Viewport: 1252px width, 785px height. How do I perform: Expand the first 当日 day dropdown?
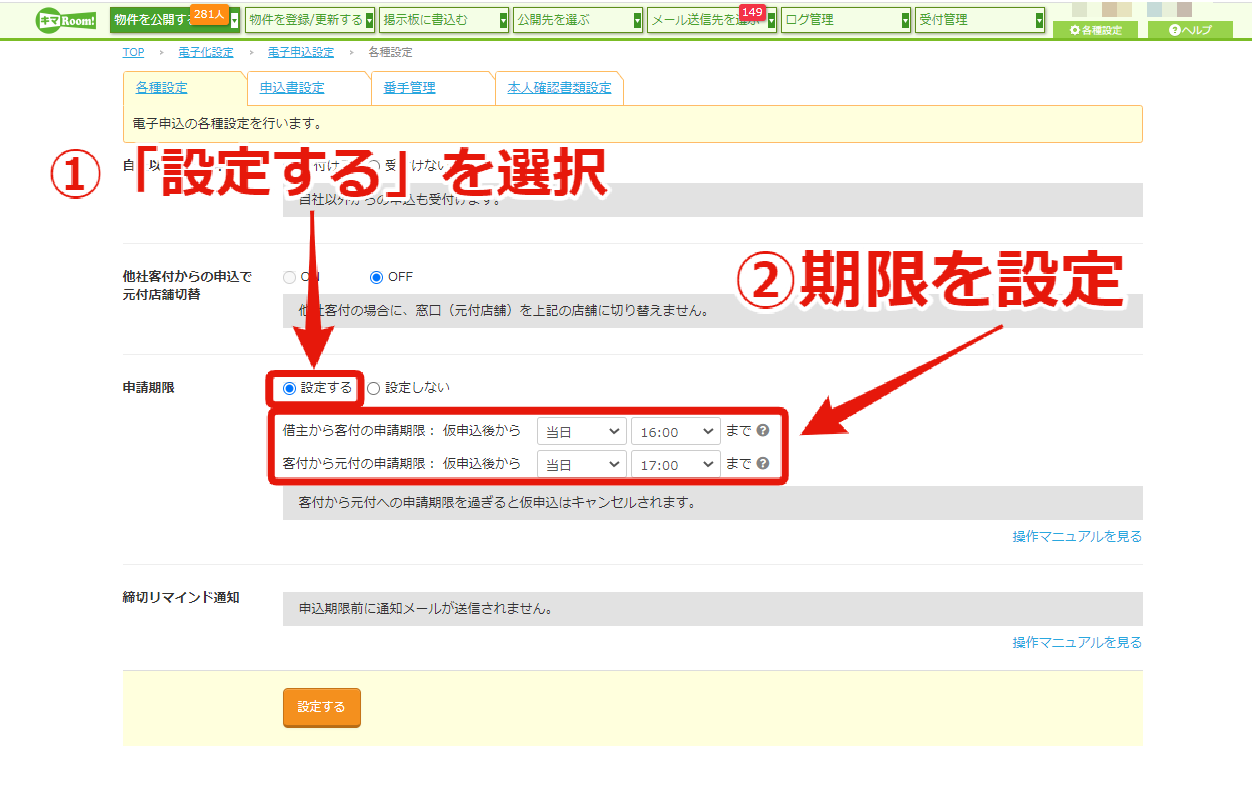[581, 432]
